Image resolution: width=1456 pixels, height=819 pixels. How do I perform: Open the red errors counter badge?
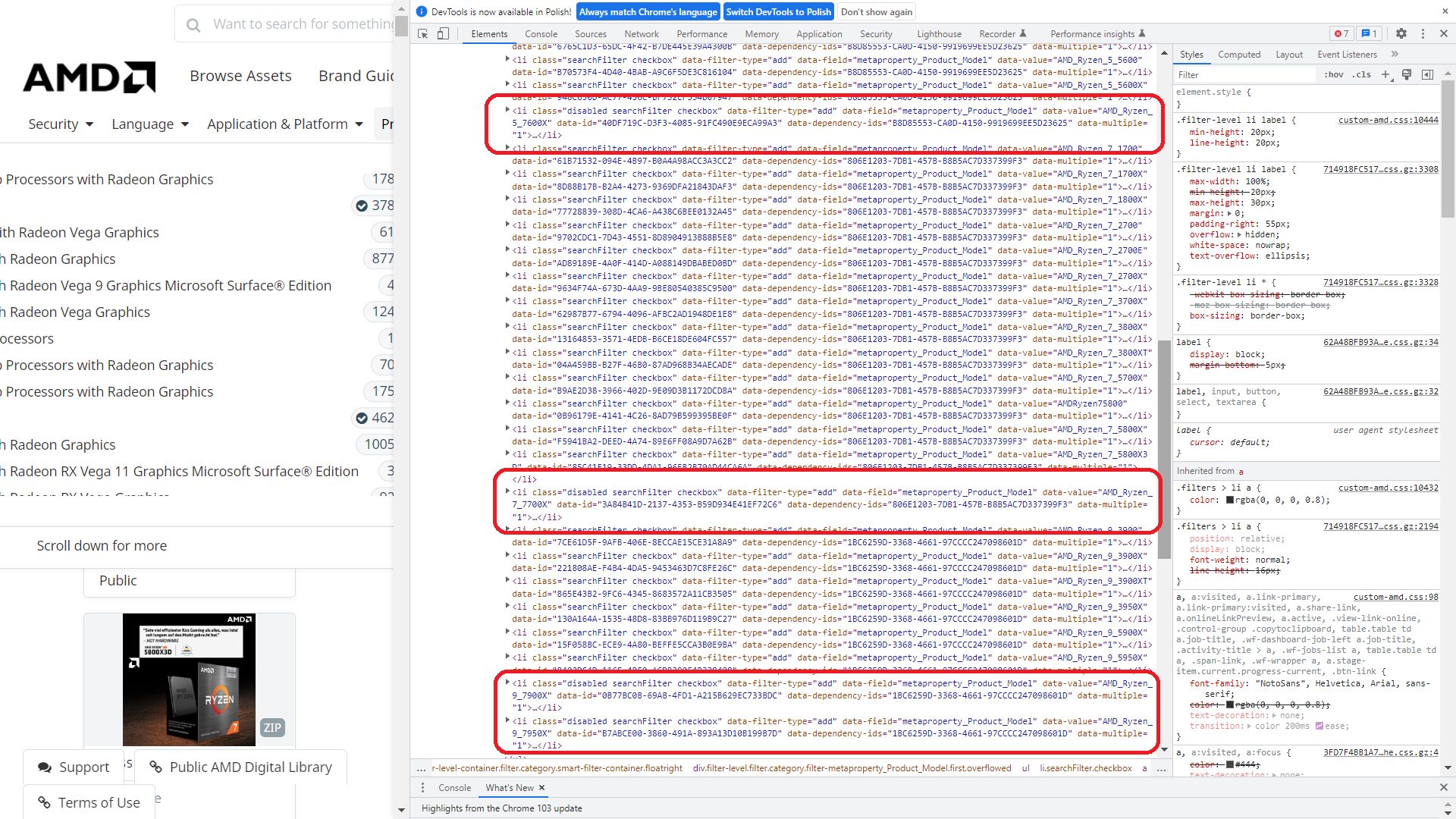[1341, 33]
